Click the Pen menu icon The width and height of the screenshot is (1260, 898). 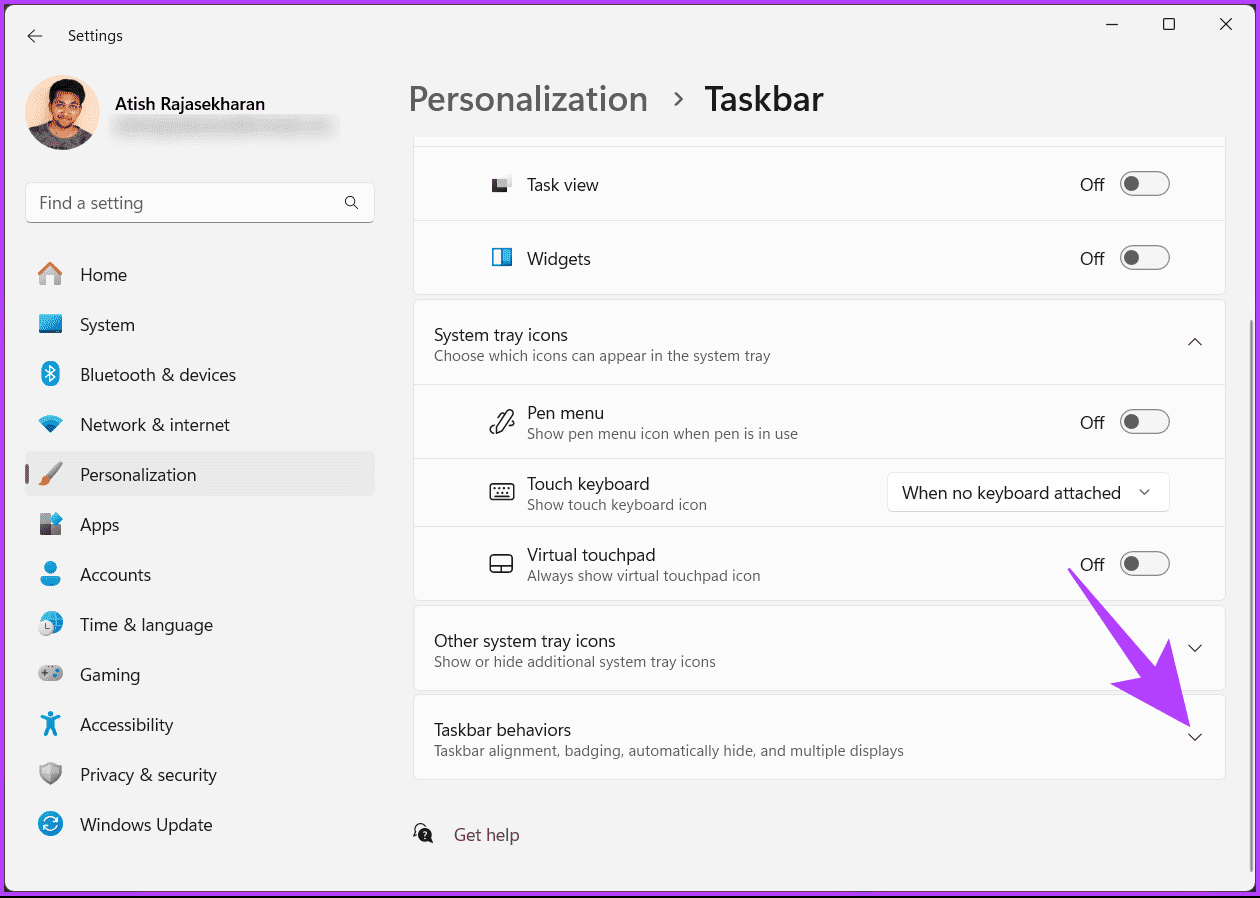[x=501, y=422]
